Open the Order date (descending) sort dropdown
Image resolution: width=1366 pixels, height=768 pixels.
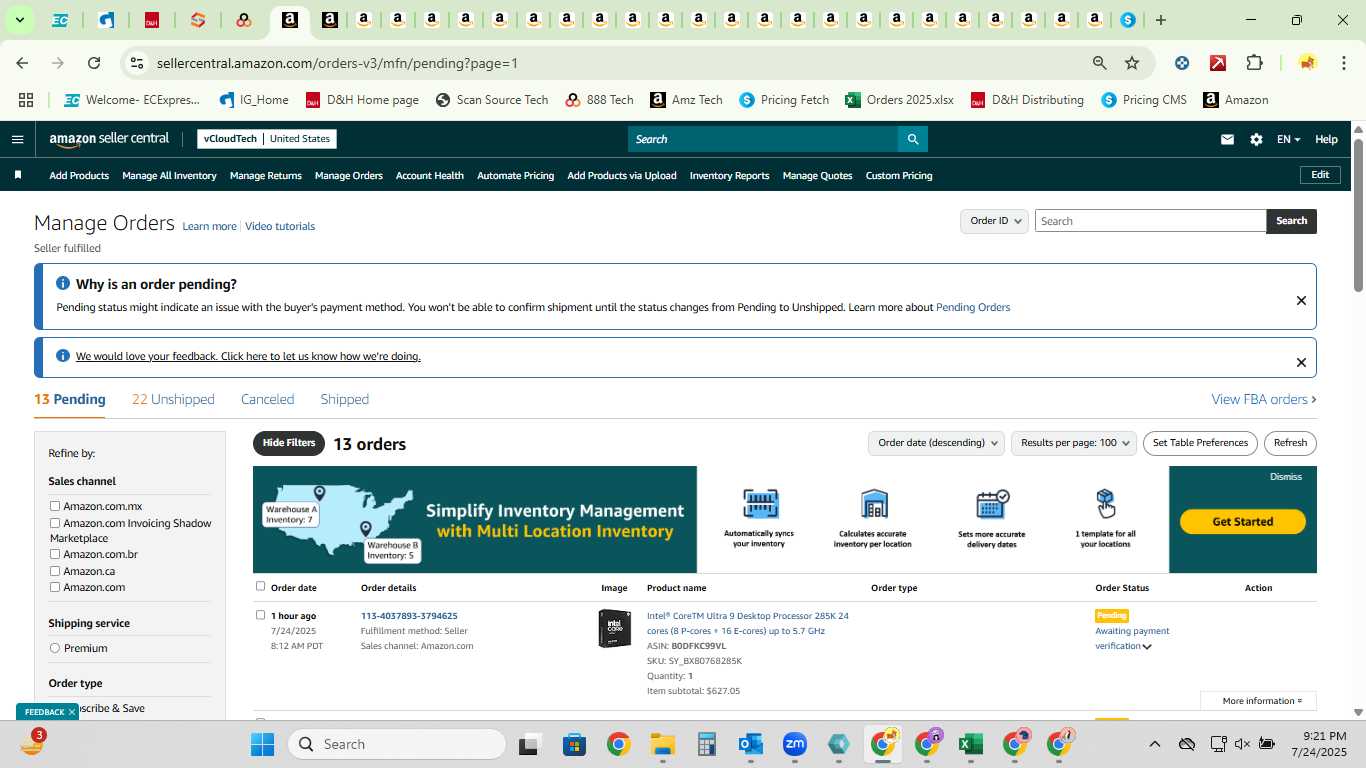point(936,443)
